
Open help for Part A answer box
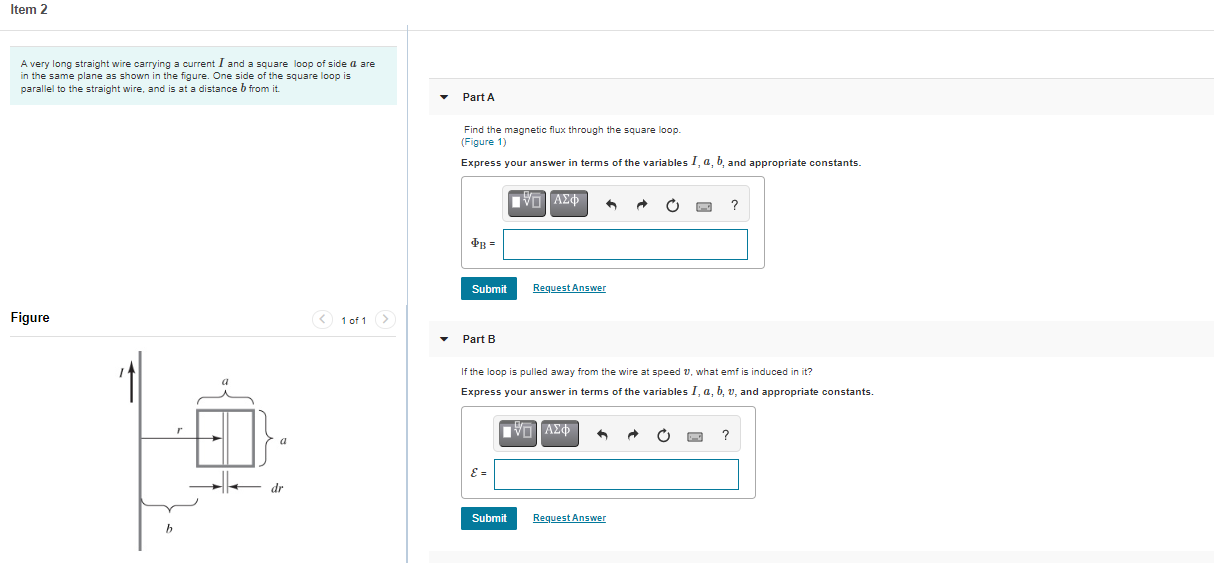tap(735, 206)
